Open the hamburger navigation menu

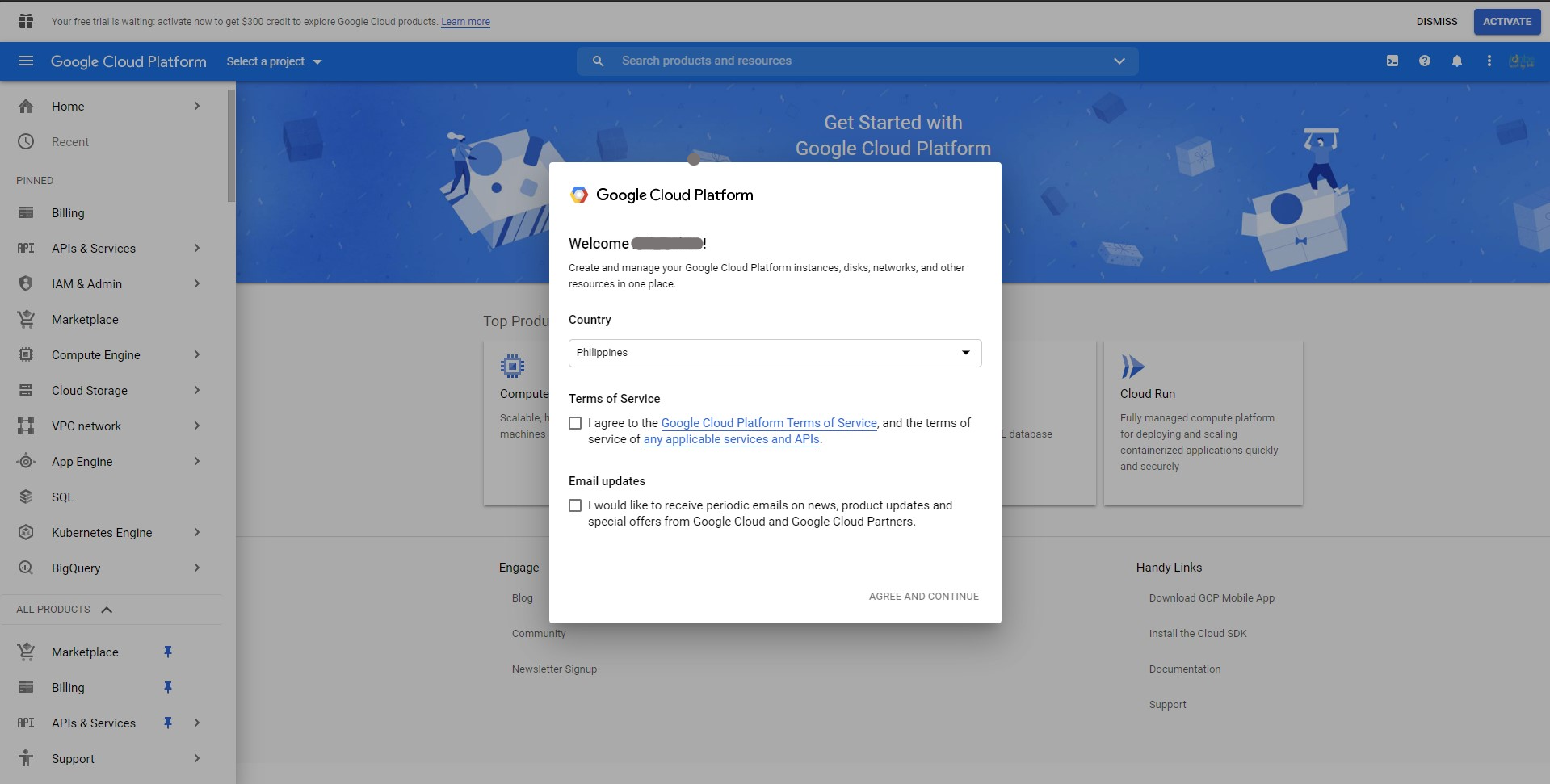(x=26, y=61)
